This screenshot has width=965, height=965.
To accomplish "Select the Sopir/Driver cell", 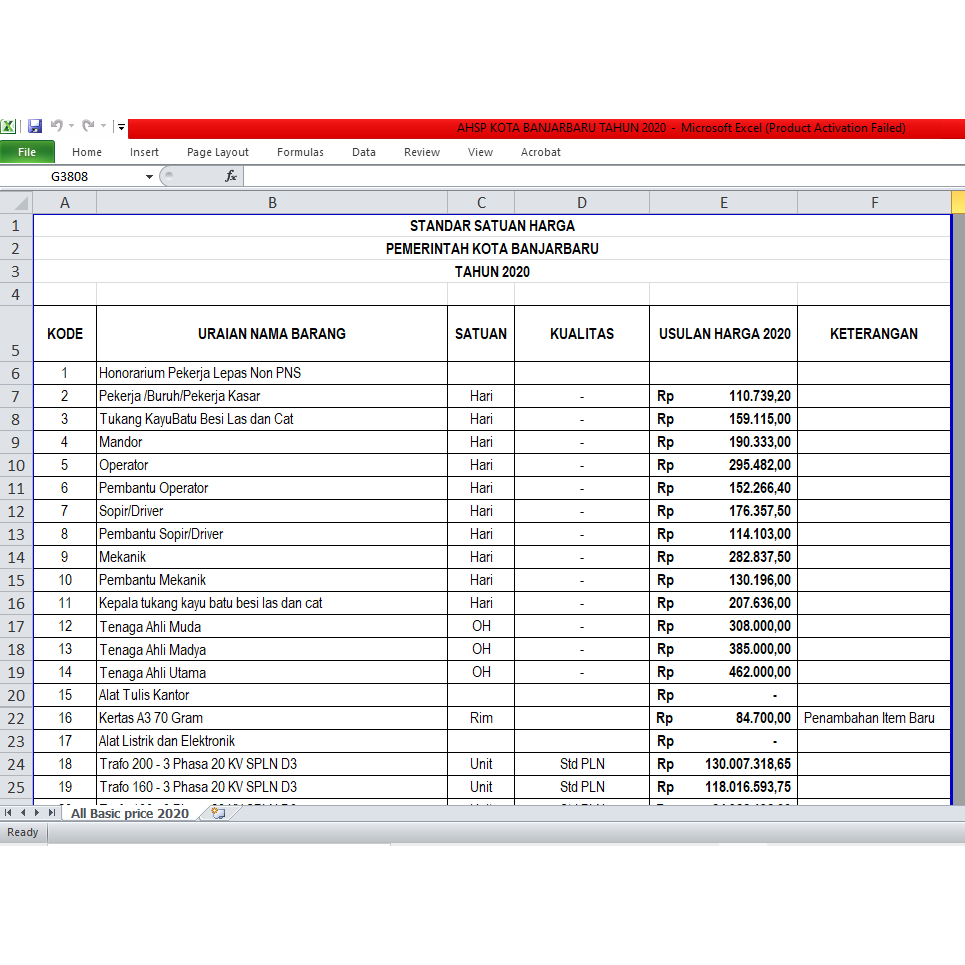I will 272,511.
